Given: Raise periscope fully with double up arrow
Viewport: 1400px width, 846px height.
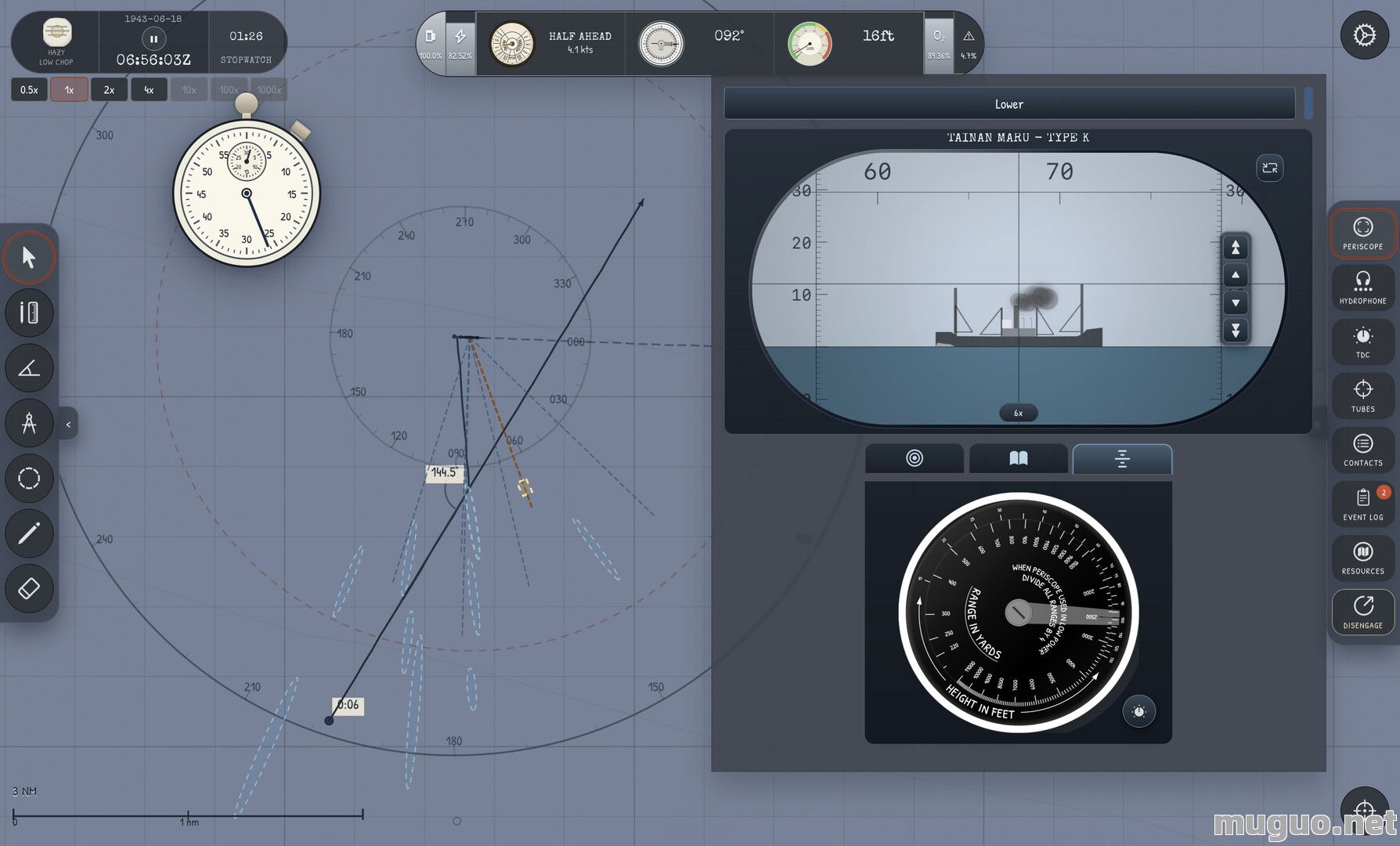Looking at the screenshot, I should (1236, 248).
